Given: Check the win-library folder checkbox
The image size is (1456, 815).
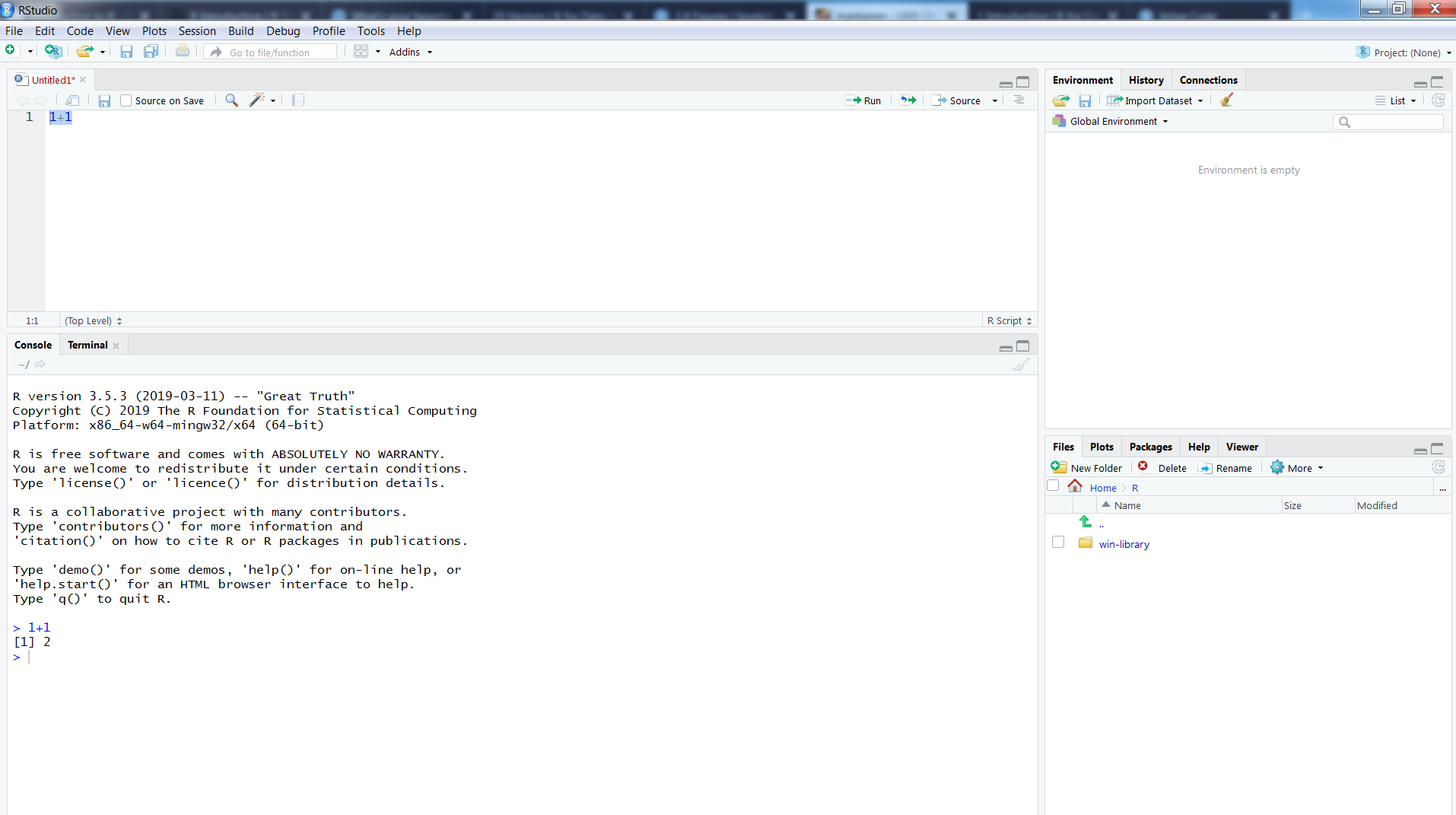Looking at the screenshot, I should click(x=1058, y=543).
